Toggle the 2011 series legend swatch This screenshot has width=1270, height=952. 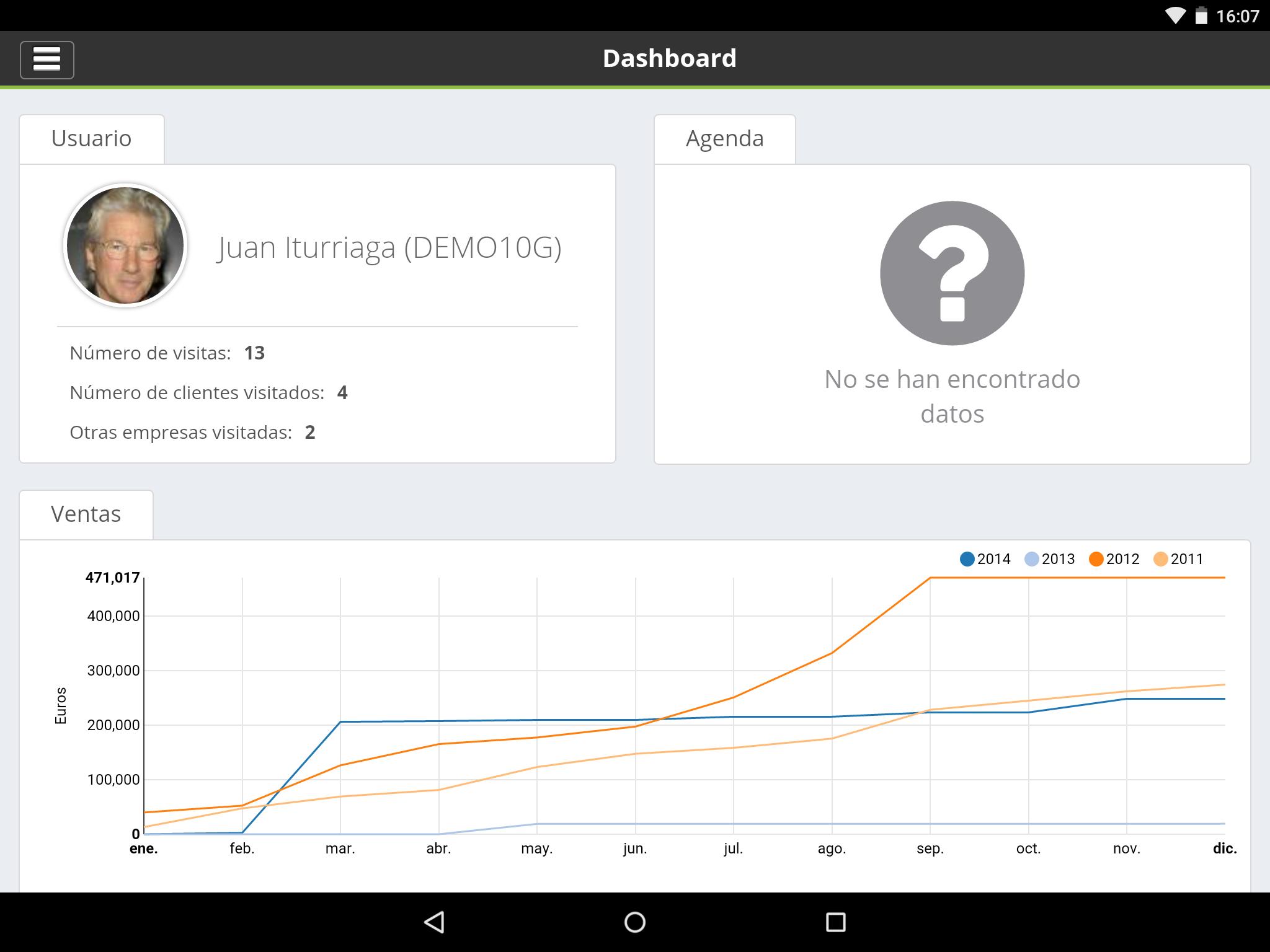(1160, 559)
